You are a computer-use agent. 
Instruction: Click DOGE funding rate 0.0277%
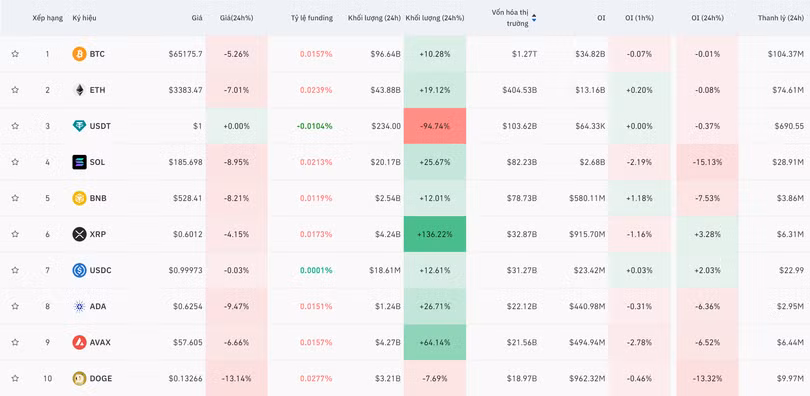click(x=316, y=378)
